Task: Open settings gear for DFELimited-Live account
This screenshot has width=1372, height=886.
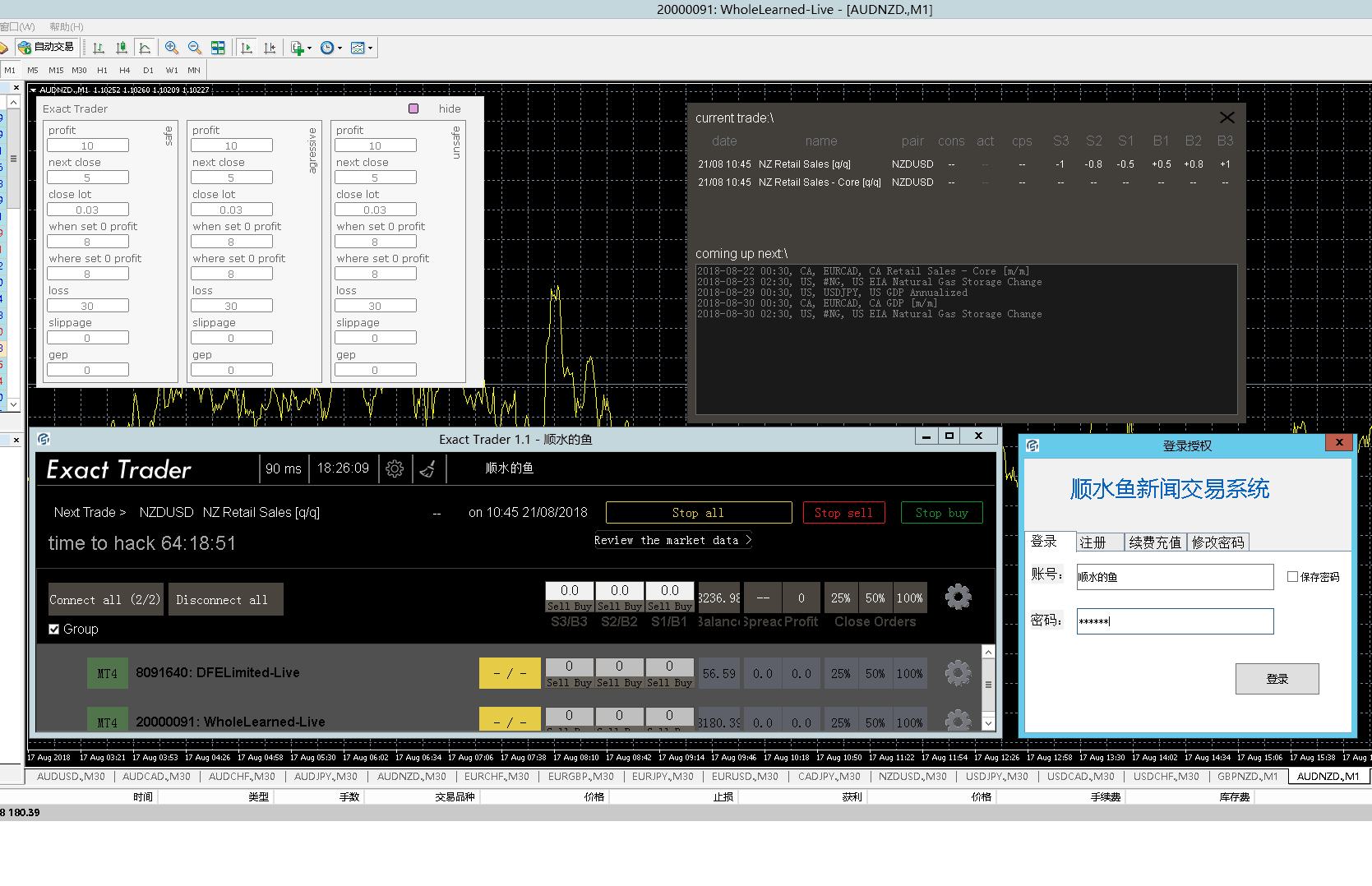Action: point(958,673)
